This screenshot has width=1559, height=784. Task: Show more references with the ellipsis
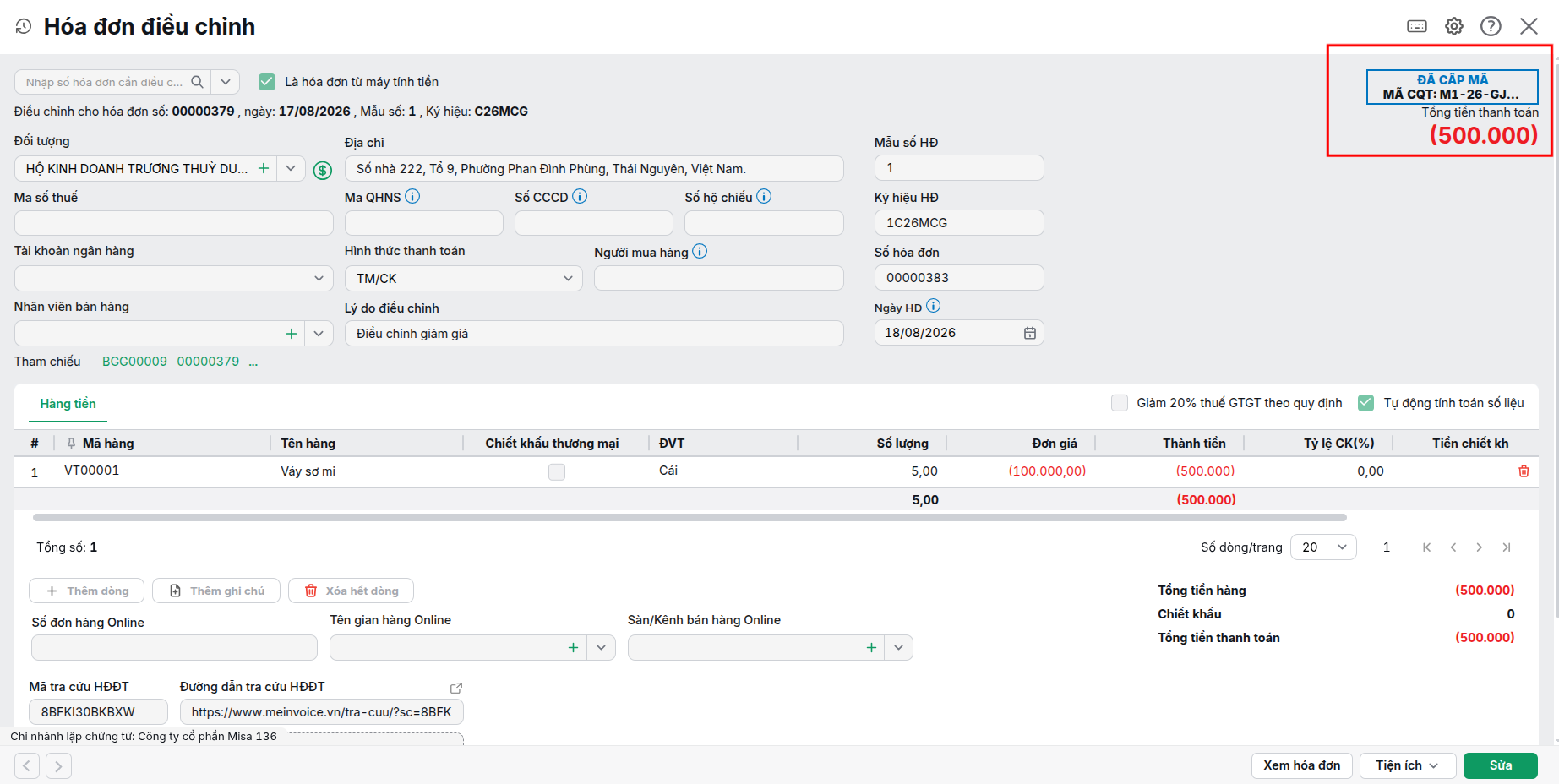tap(253, 362)
